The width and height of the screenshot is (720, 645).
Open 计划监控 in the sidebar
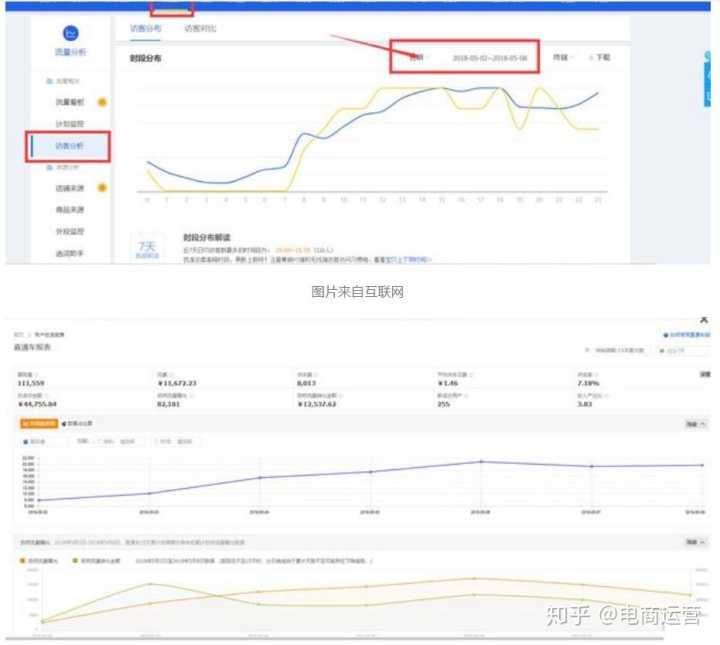point(70,124)
